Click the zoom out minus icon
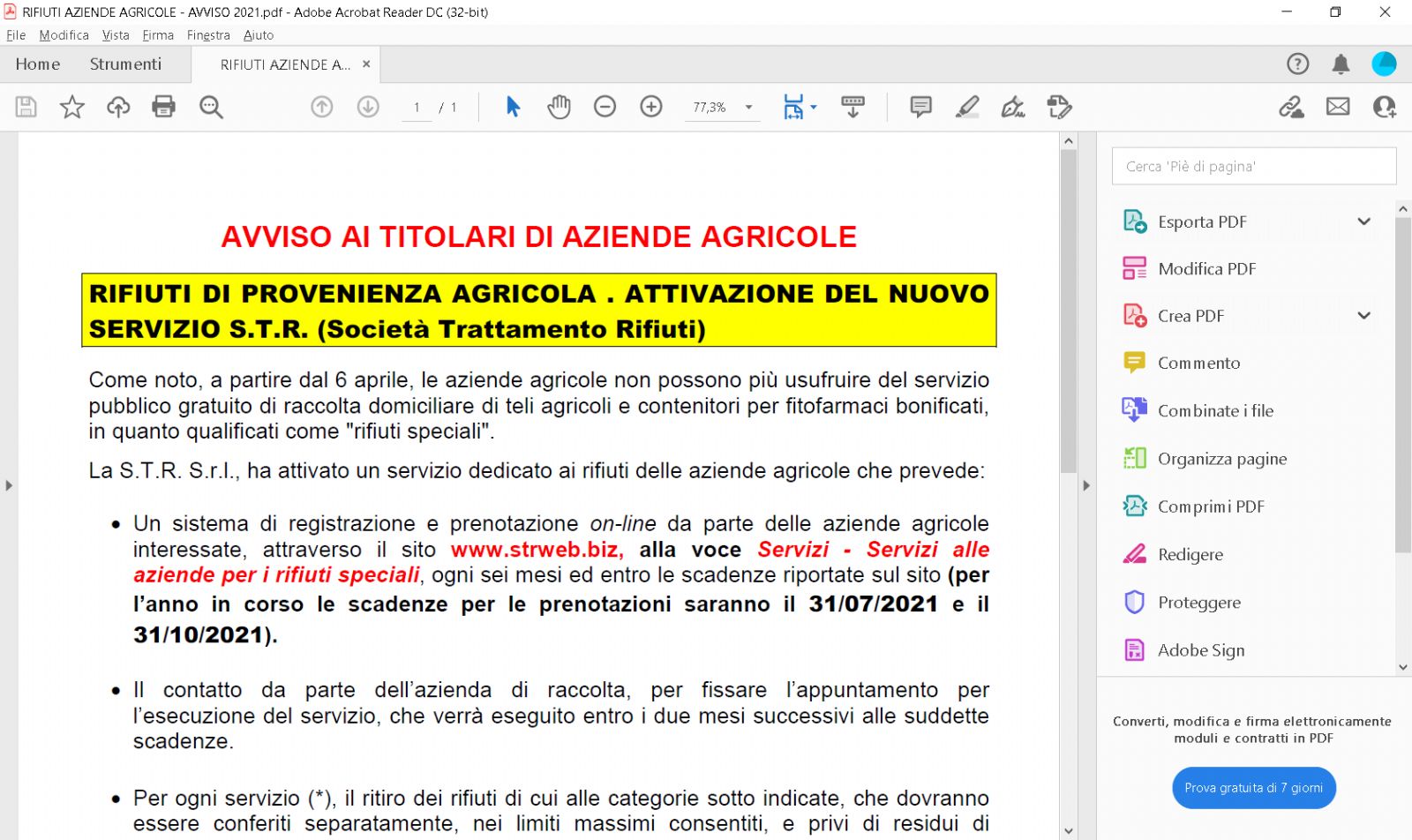The width and height of the screenshot is (1412, 840). pyautogui.click(x=605, y=107)
